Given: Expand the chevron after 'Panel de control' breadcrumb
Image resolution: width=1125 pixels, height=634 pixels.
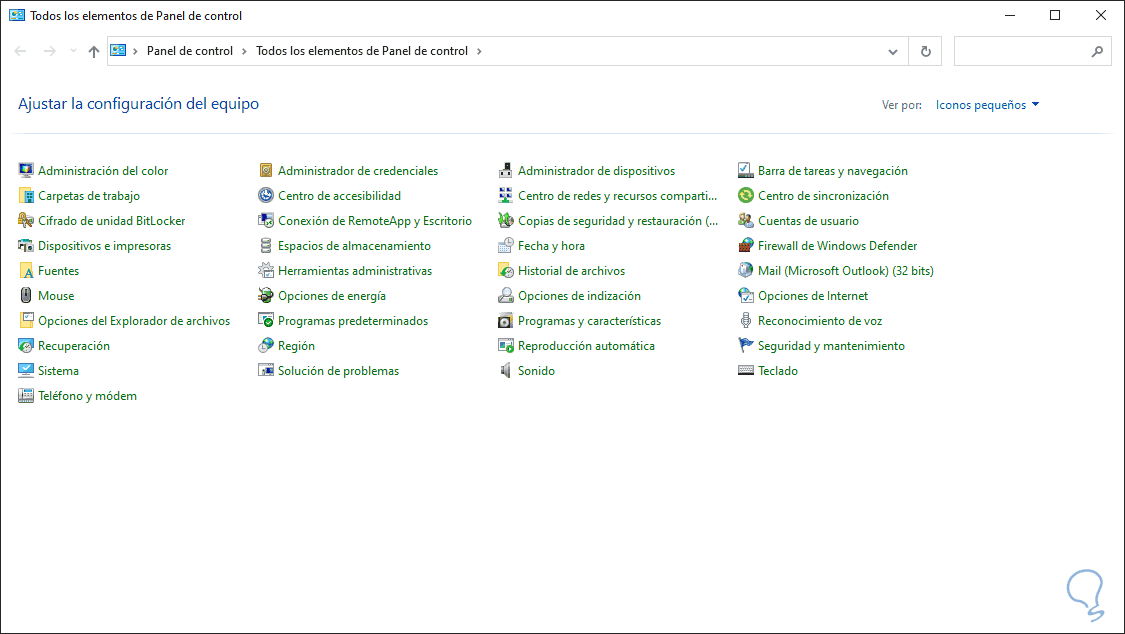Looking at the screenshot, I should [244, 51].
